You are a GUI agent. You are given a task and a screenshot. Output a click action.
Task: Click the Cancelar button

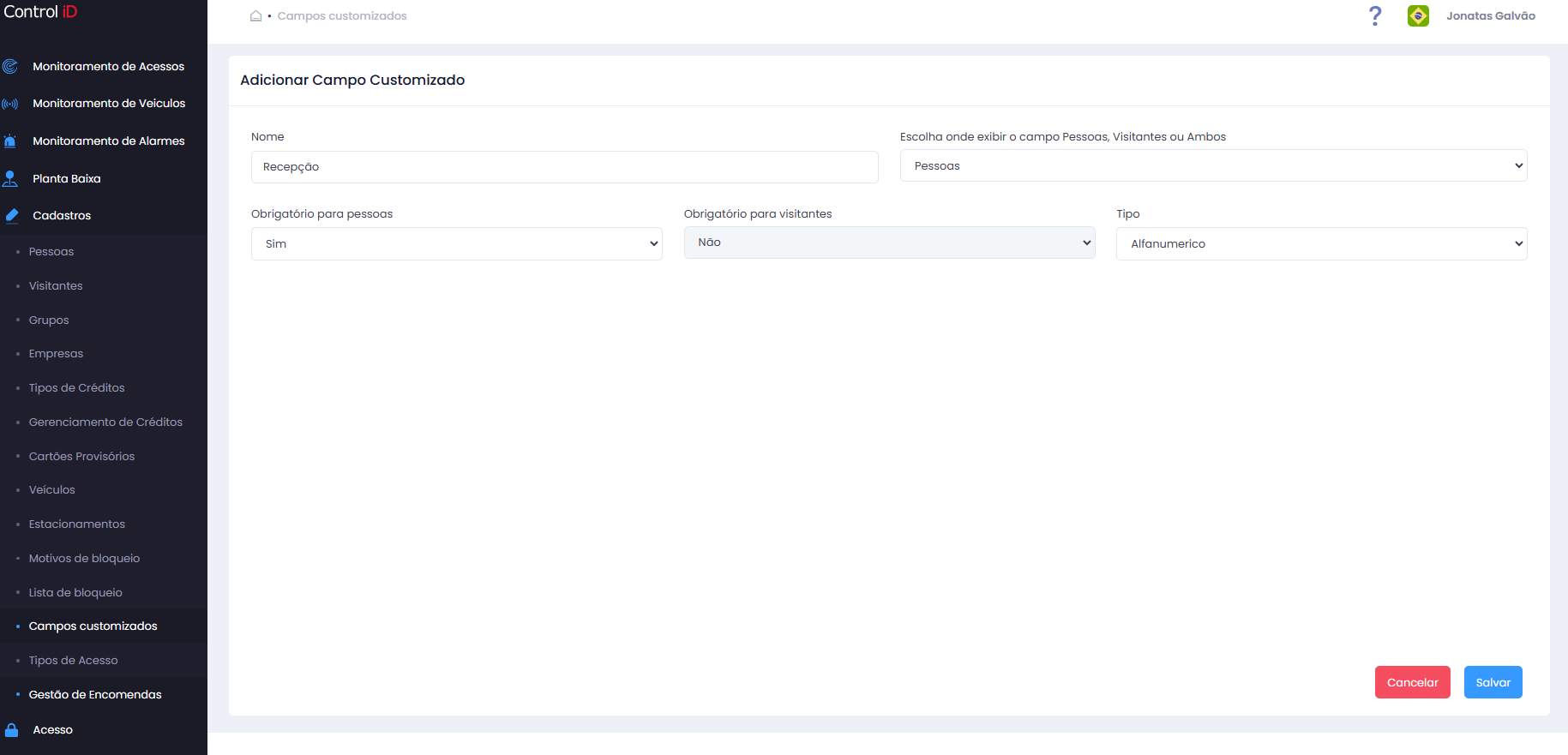pyautogui.click(x=1412, y=682)
